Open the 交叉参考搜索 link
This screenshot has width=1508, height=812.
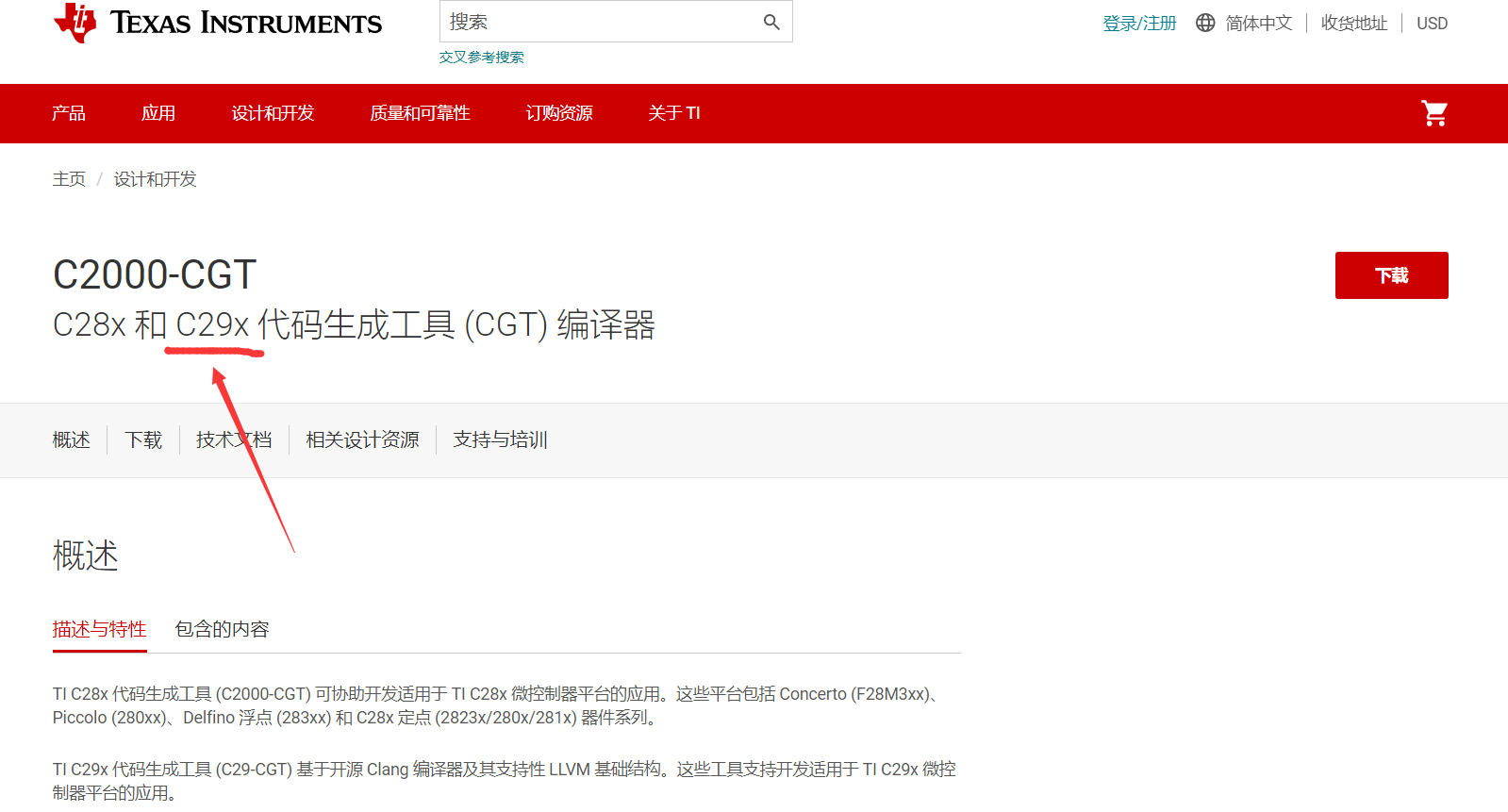481,58
